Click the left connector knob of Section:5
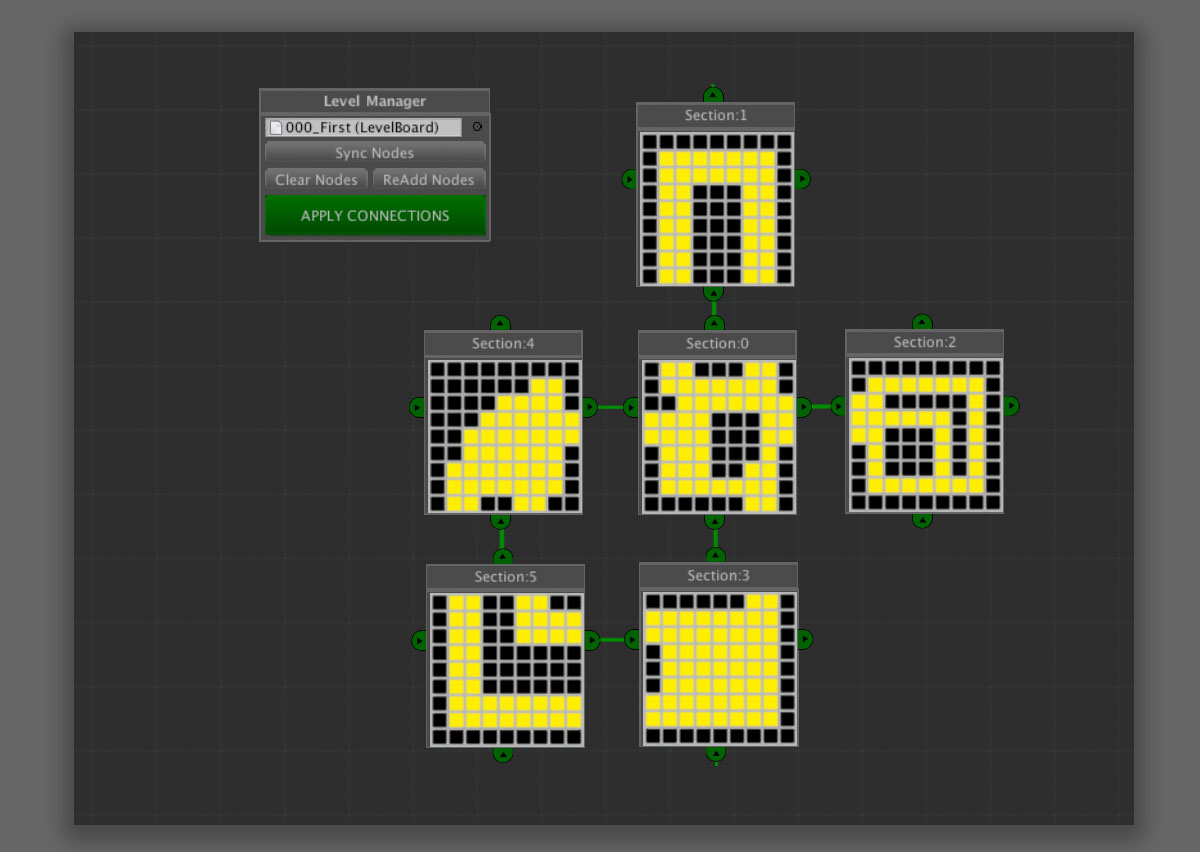This screenshot has height=852, width=1200. point(420,640)
